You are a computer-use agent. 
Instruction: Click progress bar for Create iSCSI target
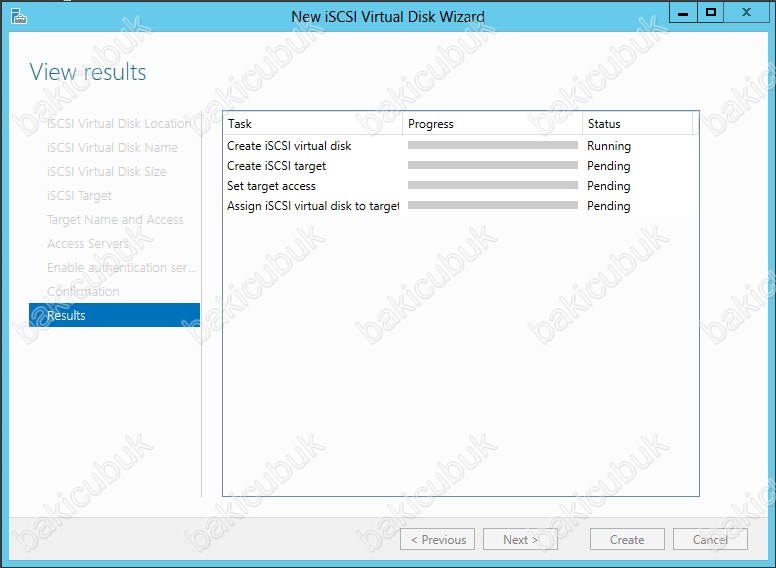(x=493, y=165)
